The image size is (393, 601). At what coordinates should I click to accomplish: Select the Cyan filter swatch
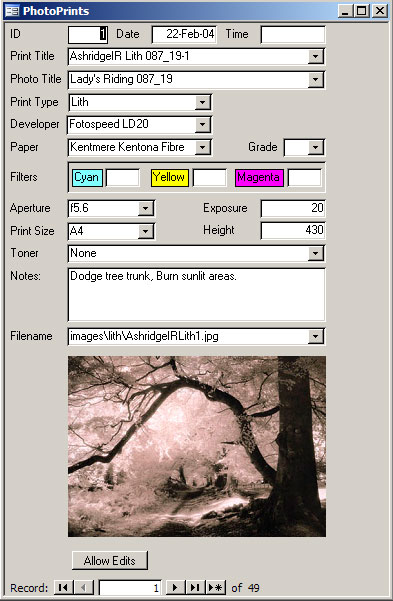[x=87, y=177]
